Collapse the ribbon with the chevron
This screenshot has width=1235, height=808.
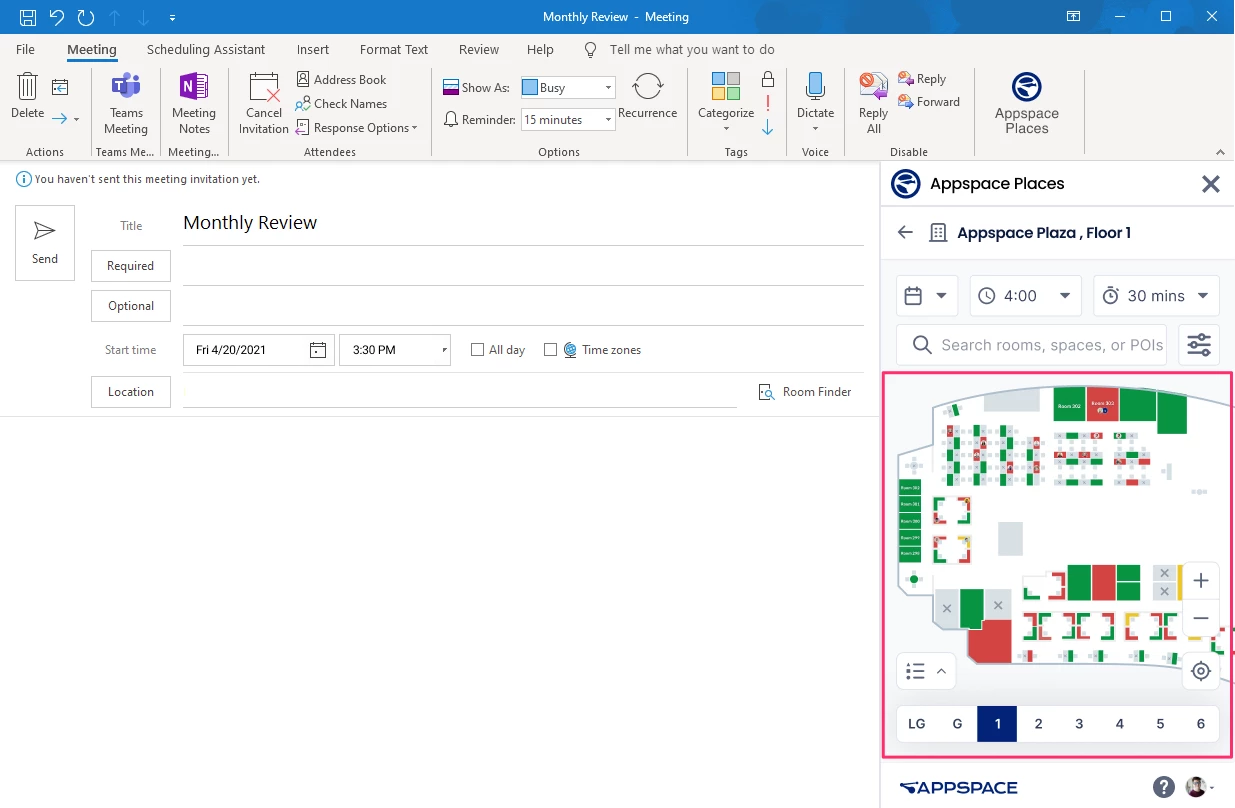coord(1221,152)
